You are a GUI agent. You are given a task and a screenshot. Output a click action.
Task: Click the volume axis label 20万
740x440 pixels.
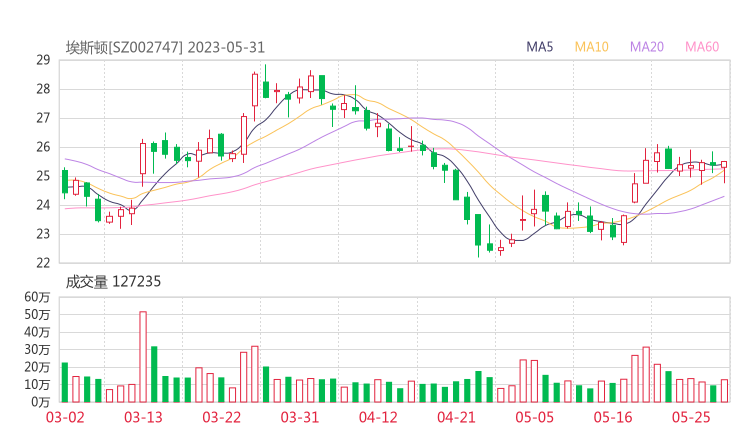coord(37,367)
